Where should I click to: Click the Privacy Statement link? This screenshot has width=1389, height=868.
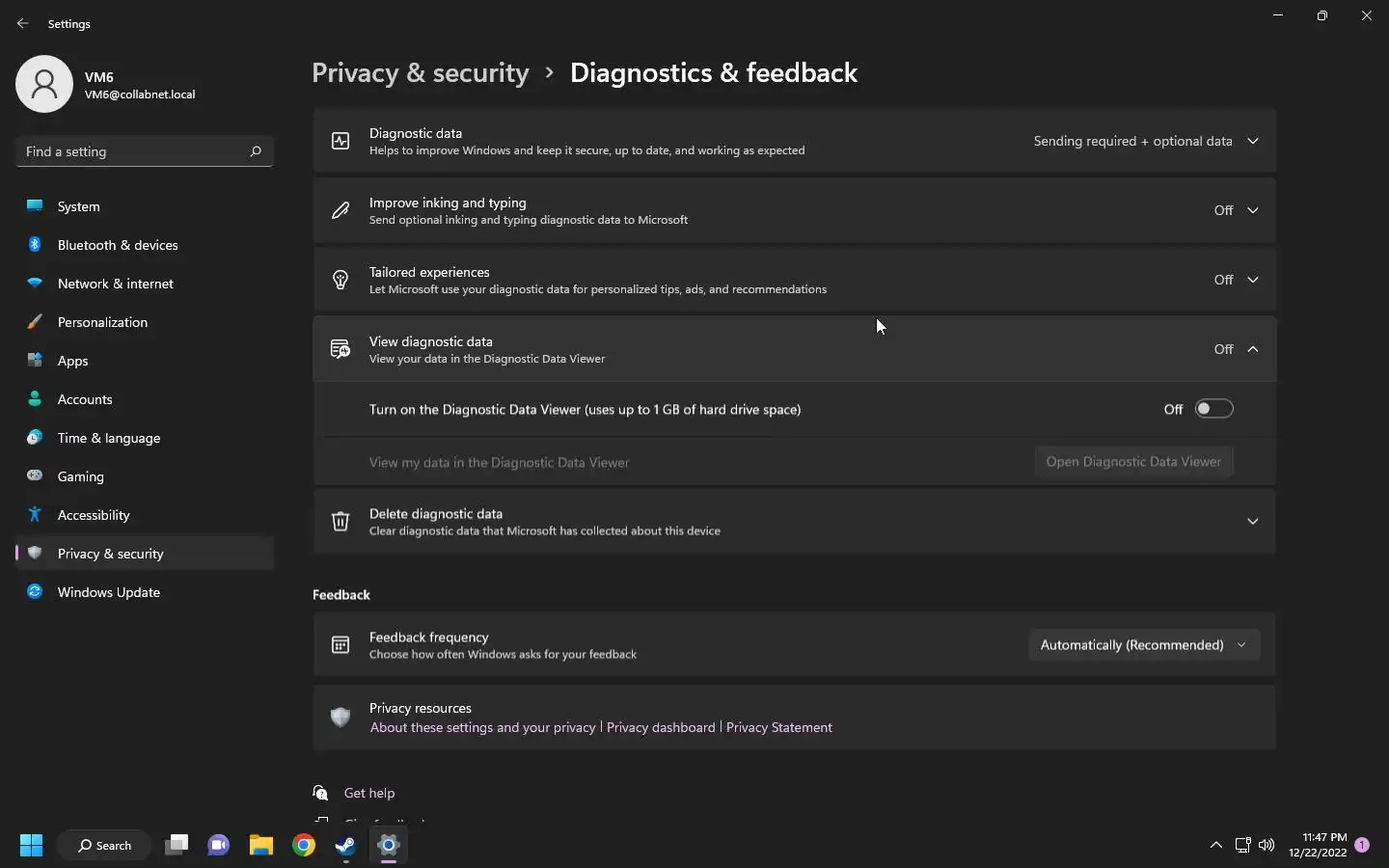(x=778, y=727)
